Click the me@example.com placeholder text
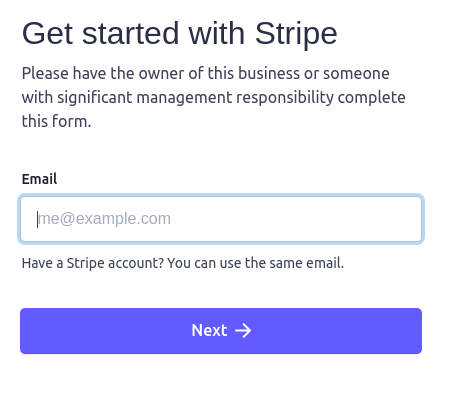Screen dimensions: 449x395 [104, 219]
